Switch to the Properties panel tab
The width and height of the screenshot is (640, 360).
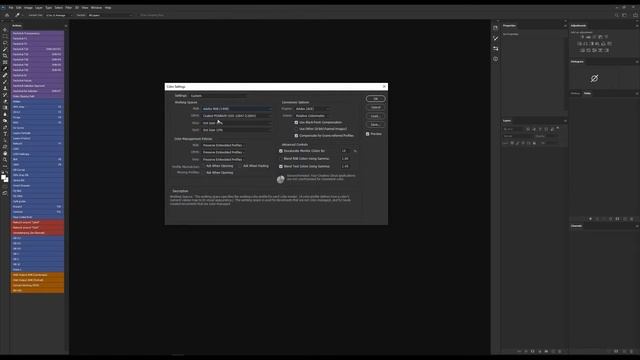coord(509,26)
